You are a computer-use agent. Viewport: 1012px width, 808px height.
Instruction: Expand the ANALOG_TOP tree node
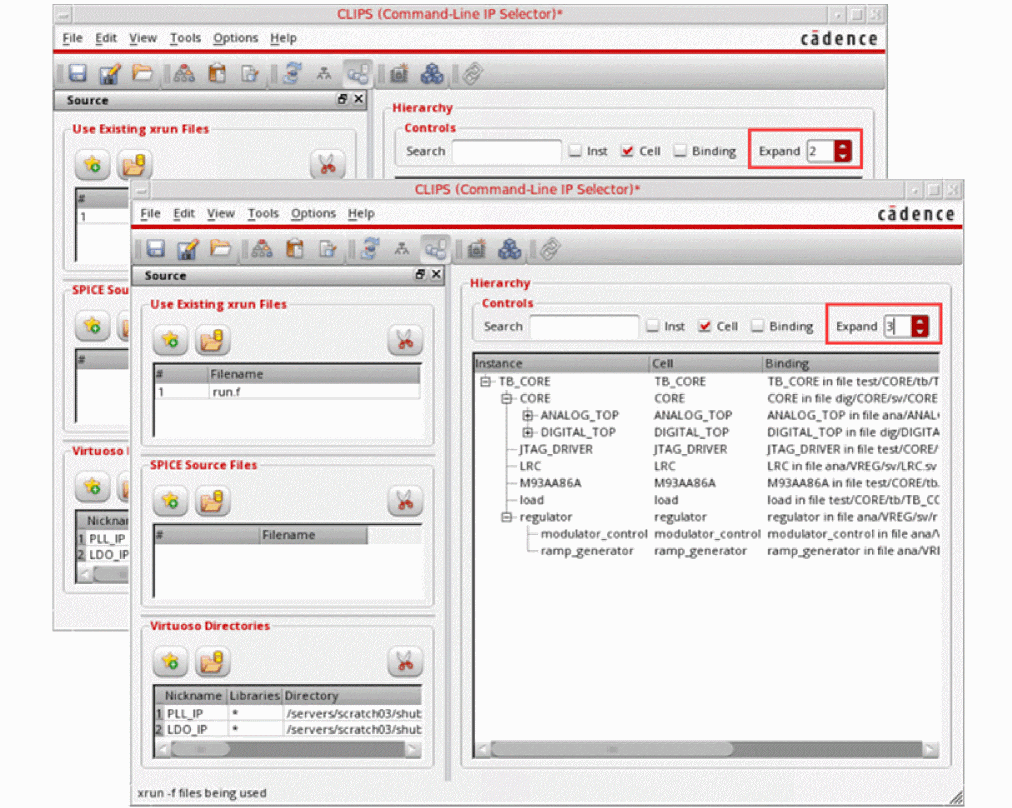click(527, 415)
